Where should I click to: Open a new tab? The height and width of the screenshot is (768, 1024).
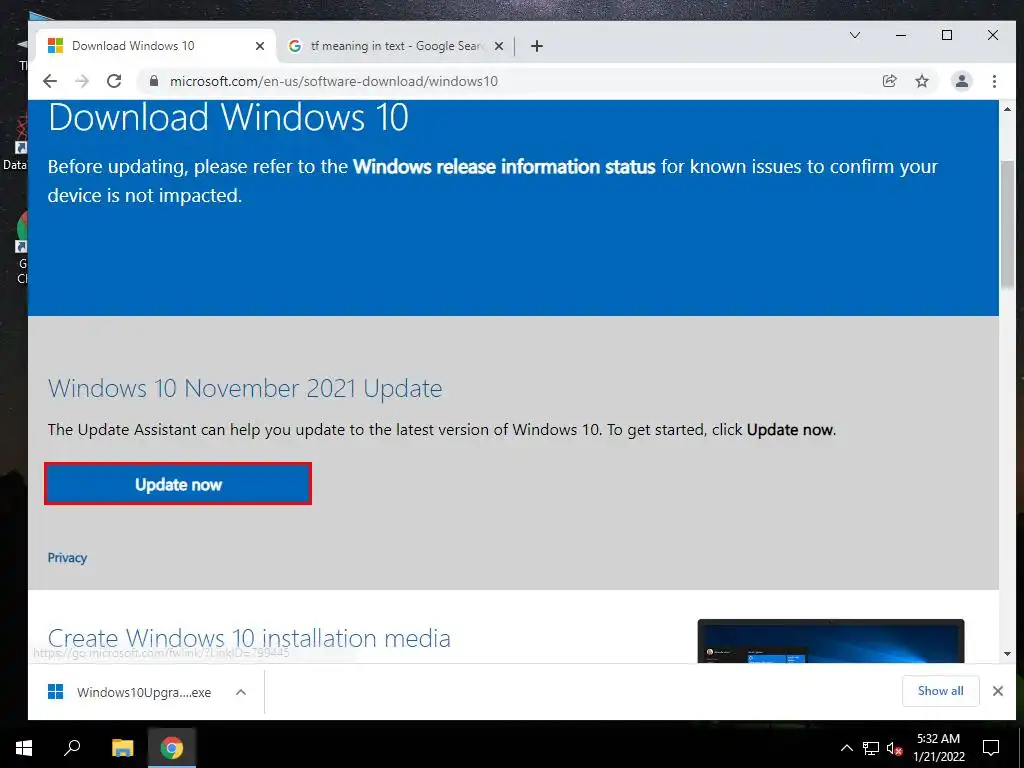coord(537,46)
